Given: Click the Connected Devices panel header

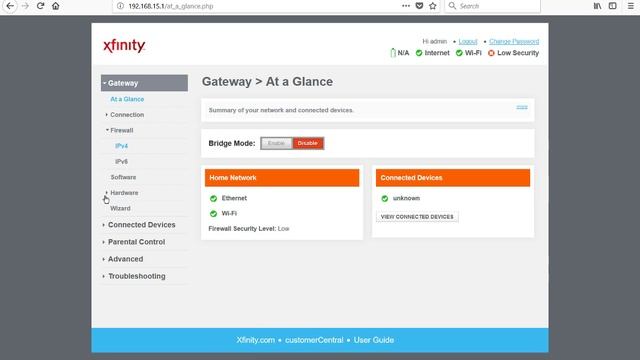Looking at the screenshot, I should [453, 178].
